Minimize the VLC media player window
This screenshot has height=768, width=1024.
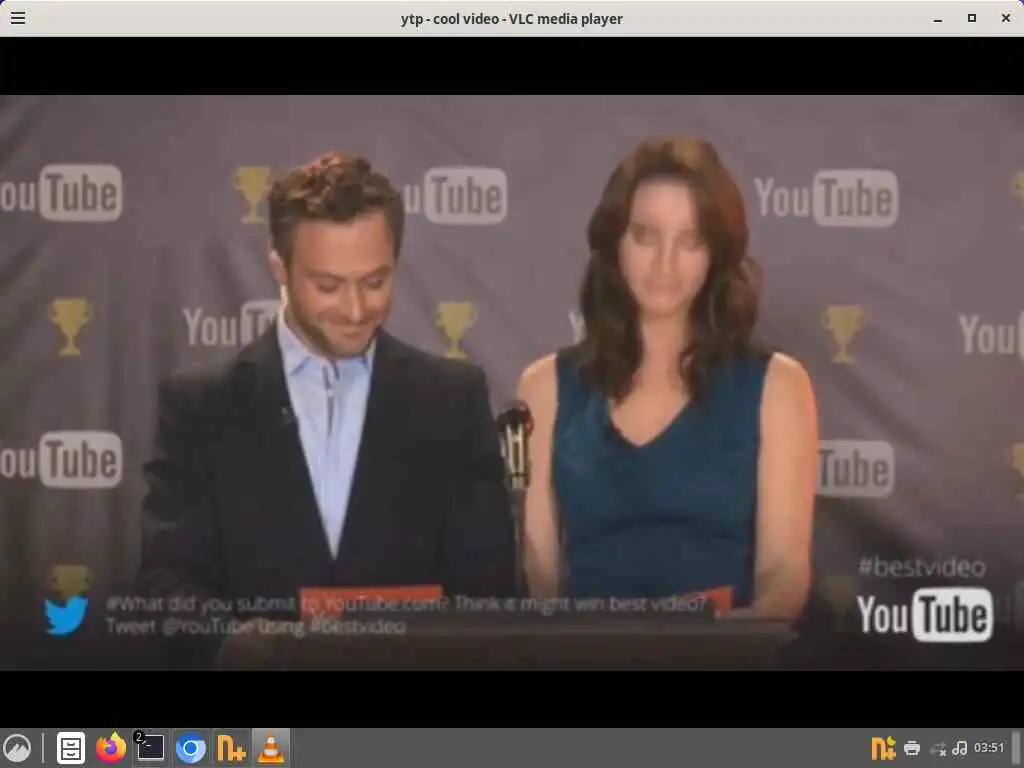coord(938,19)
